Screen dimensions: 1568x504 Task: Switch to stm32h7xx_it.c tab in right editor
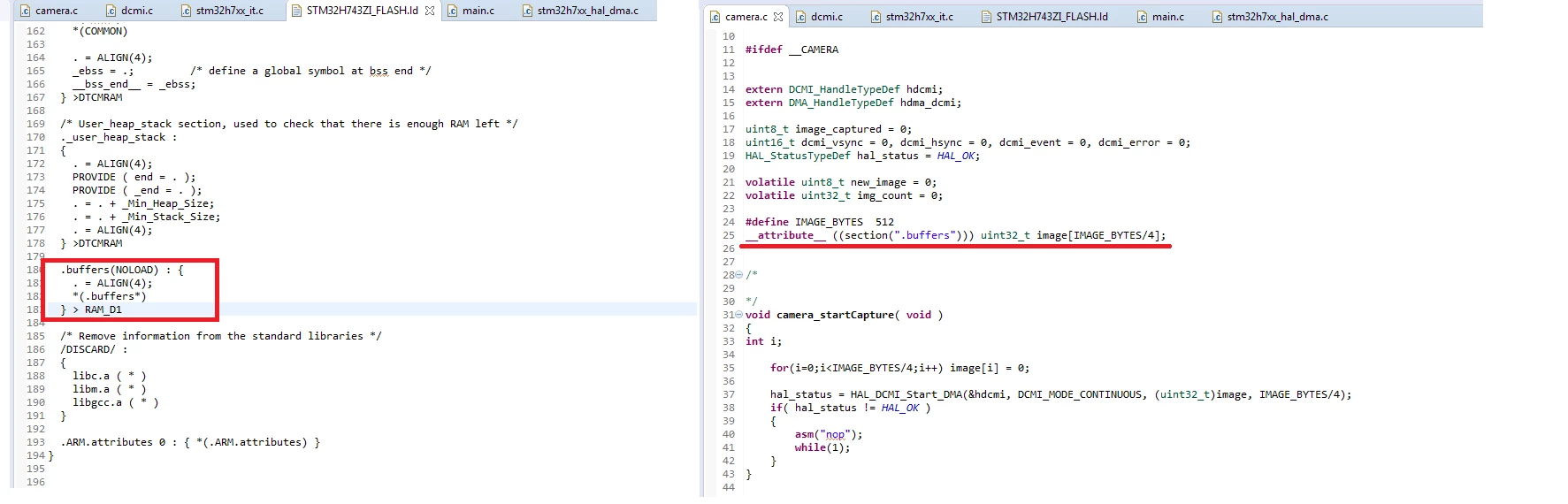920,17
